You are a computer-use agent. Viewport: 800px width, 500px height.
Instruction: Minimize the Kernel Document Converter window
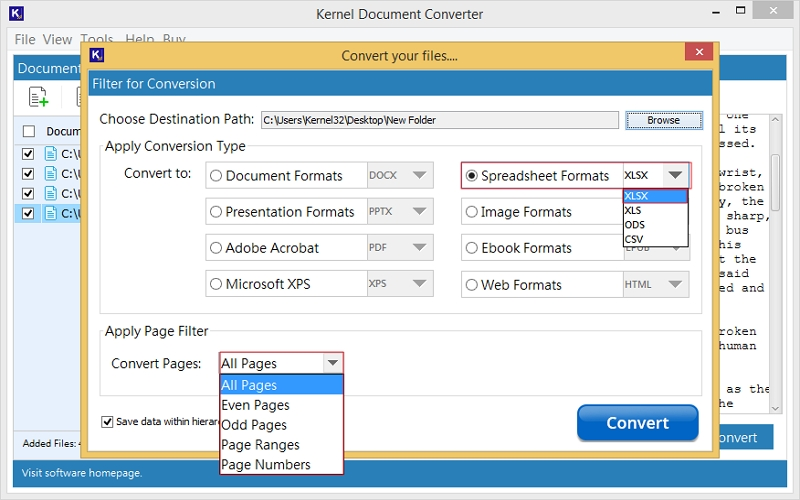pyautogui.click(x=716, y=11)
